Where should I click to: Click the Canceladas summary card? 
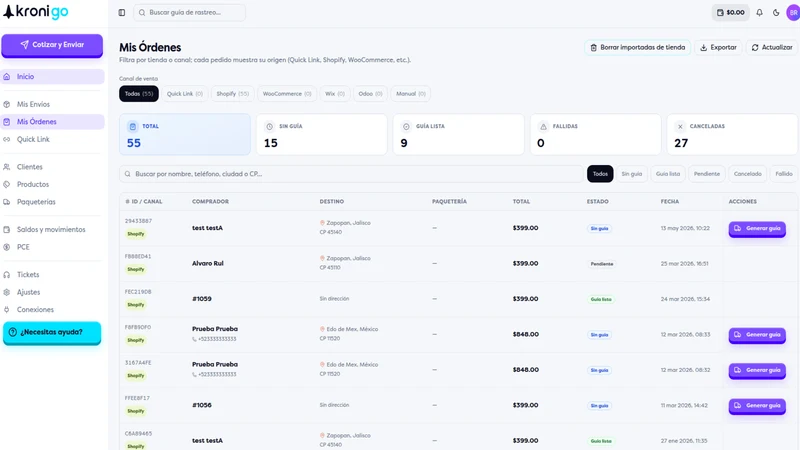(732, 135)
